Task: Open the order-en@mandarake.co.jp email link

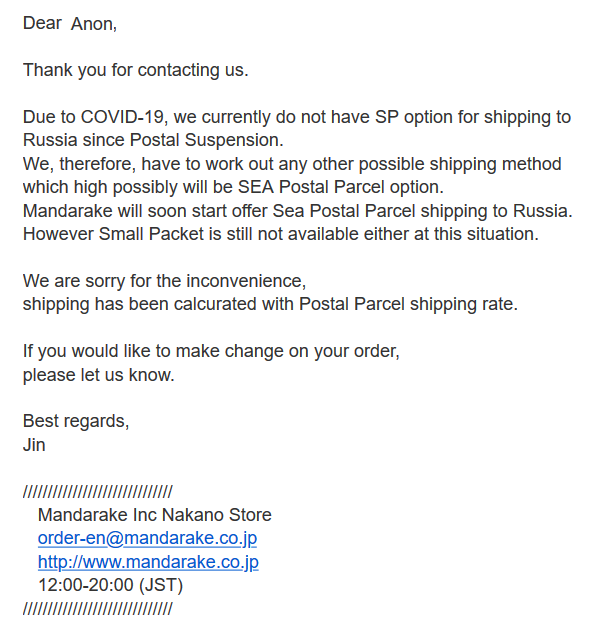Action: point(147,539)
